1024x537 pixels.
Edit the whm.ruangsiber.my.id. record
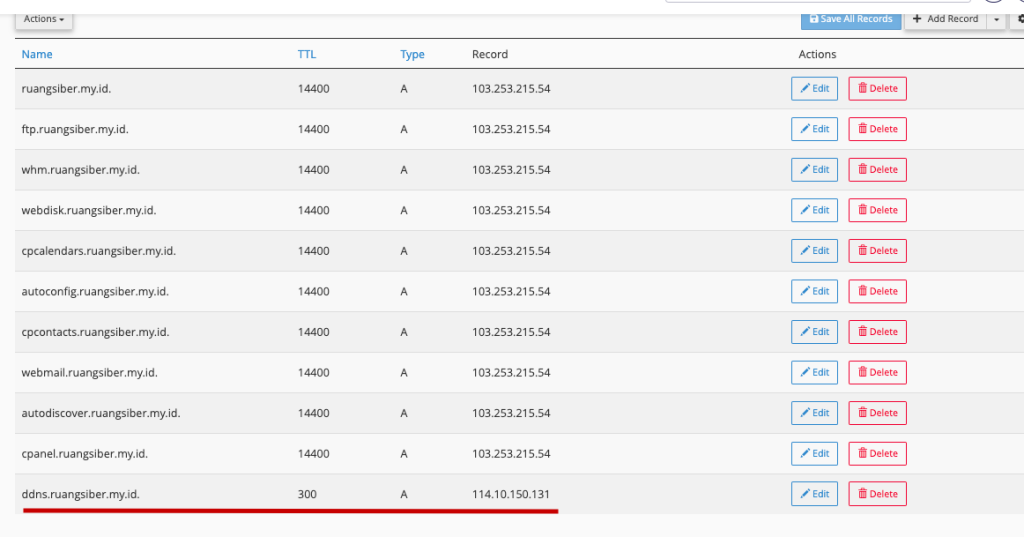[x=815, y=169]
